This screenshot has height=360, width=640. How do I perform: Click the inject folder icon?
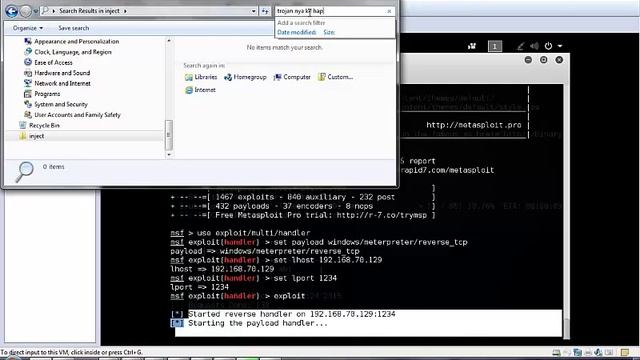[23, 136]
